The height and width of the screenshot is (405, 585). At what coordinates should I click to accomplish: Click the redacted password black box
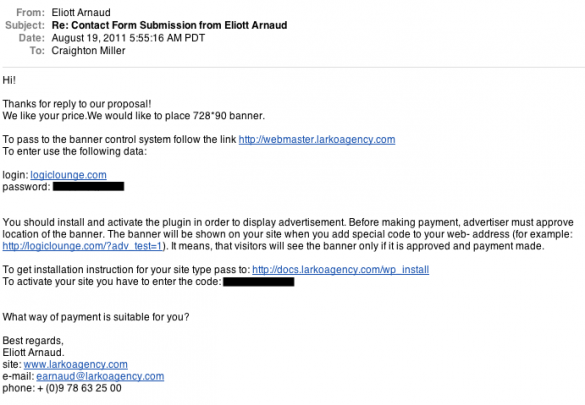[88, 186]
